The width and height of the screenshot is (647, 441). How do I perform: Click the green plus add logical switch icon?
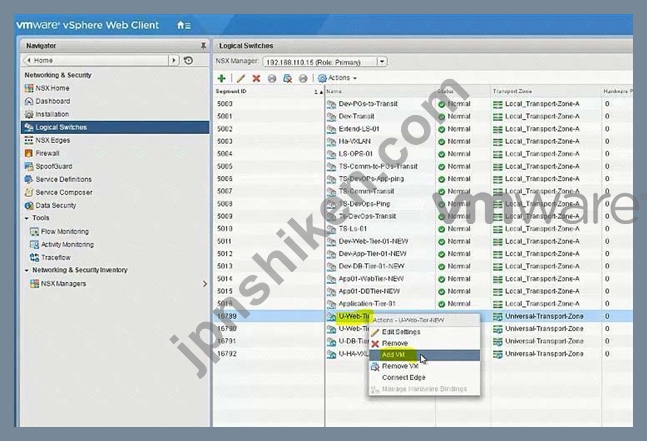pyautogui.click(x=221, y=78)
